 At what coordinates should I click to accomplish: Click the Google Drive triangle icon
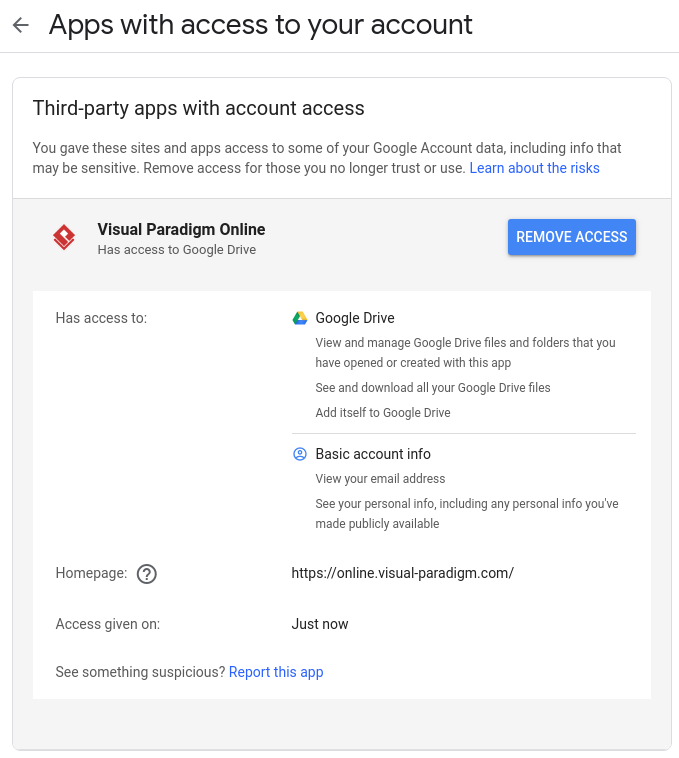point(299,318)
